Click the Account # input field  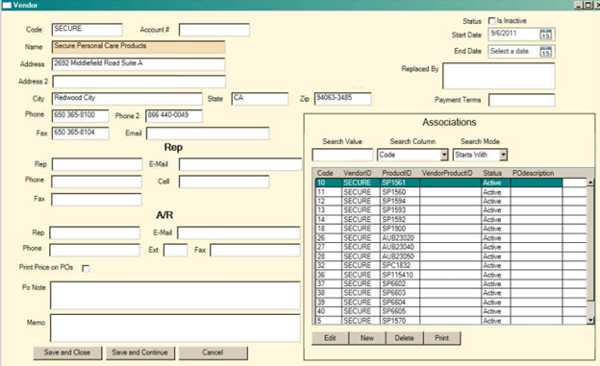tap(214, 30)
